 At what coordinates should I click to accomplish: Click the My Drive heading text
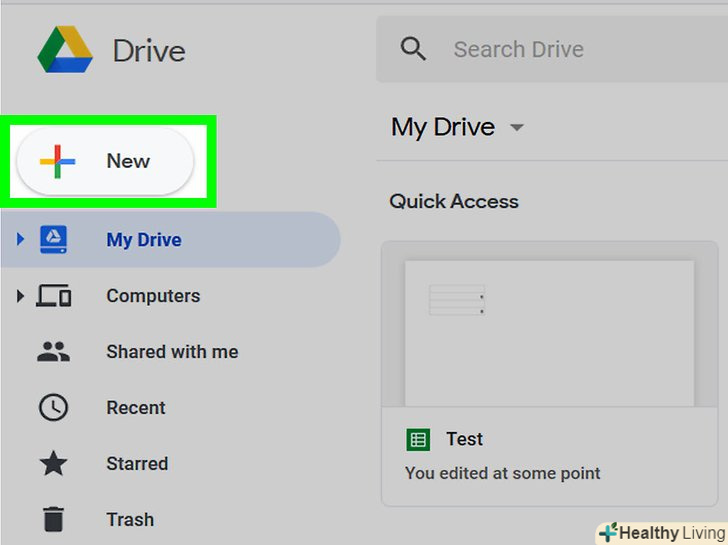[443, 127]
